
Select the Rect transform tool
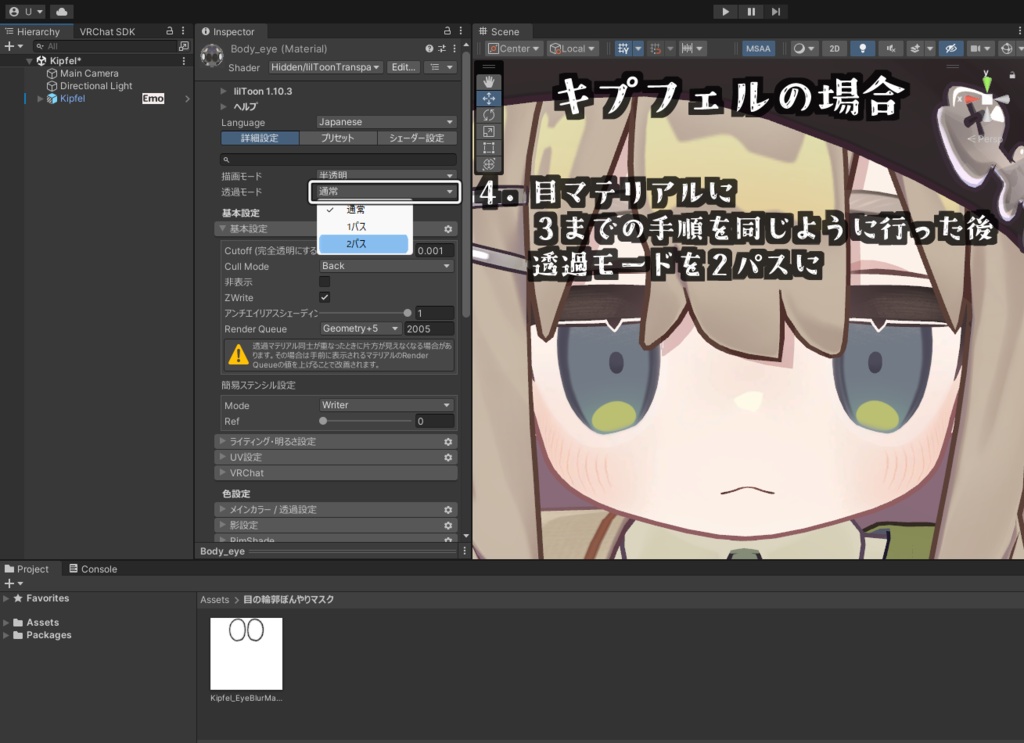[488, 148]
